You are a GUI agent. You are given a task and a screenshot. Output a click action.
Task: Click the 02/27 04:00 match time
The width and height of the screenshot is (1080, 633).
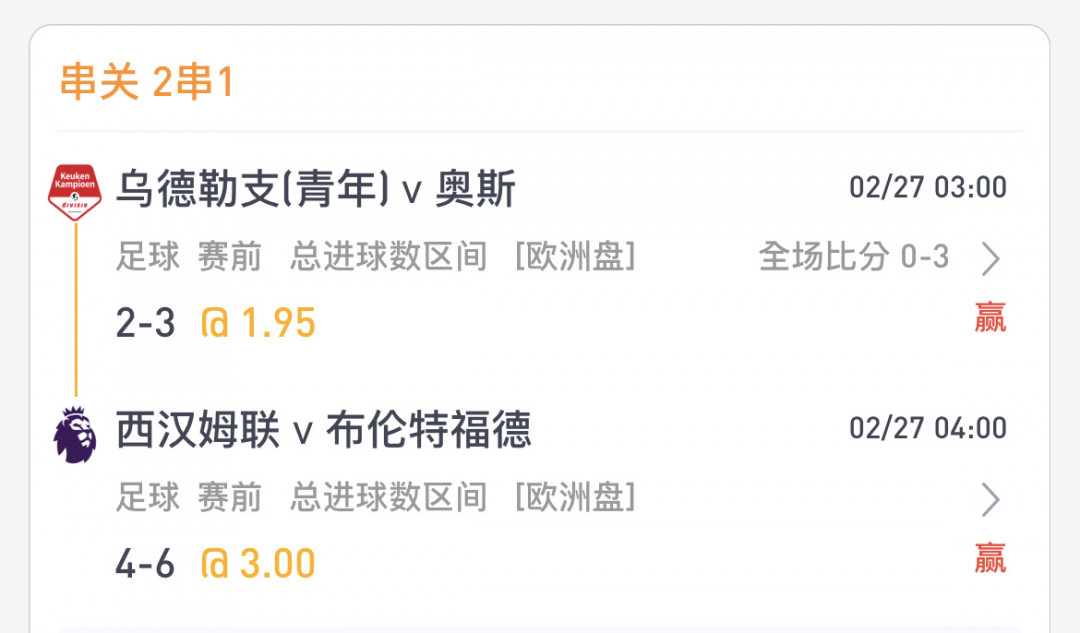tap(928, 428)
